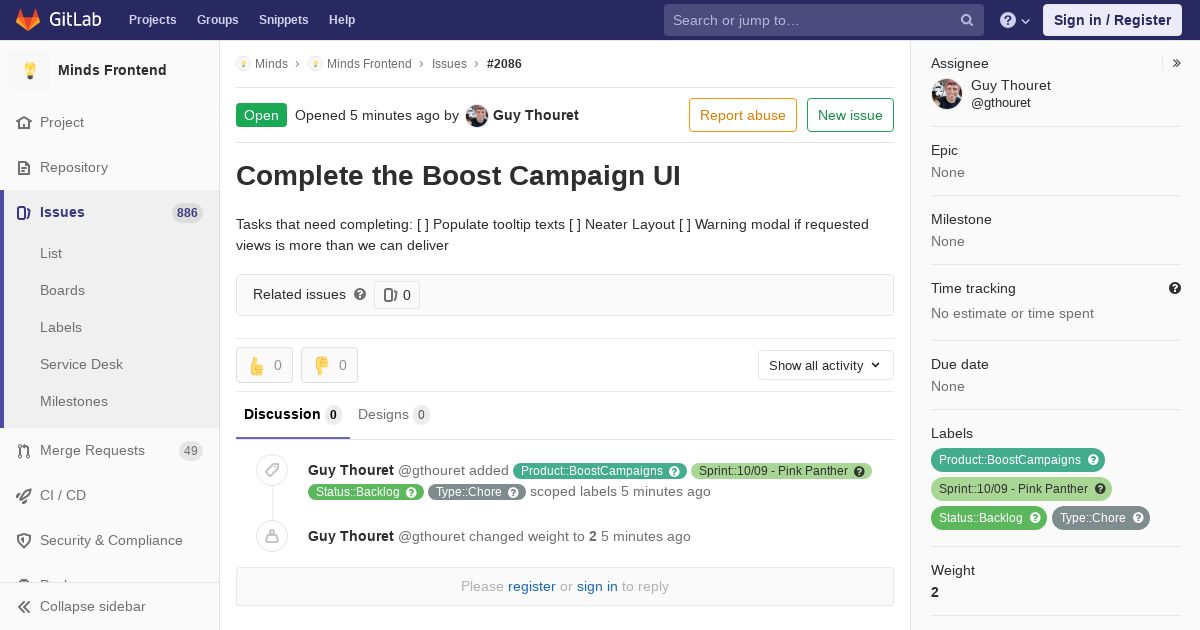Viewport: 1200px width, 630px height.
Task: Click the Sign in / Register button
Action: [x=1112, y=20]
